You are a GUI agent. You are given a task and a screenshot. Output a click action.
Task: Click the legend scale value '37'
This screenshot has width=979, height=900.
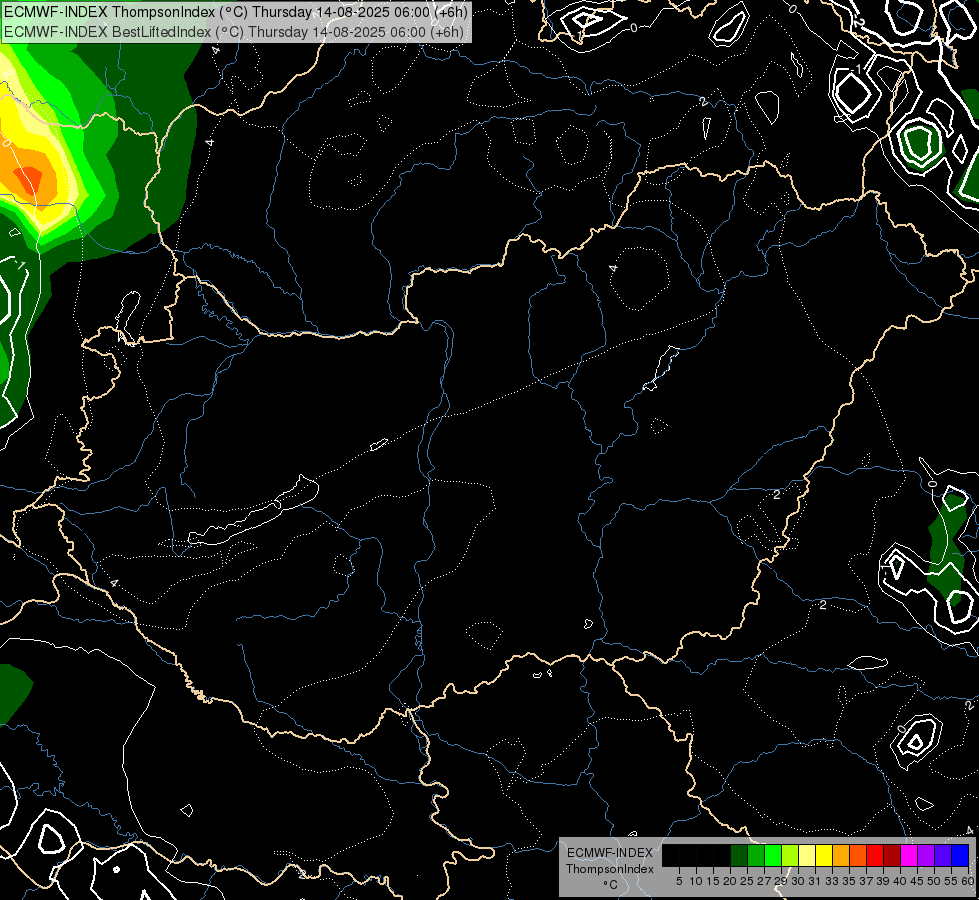click(x=867, y=881)
